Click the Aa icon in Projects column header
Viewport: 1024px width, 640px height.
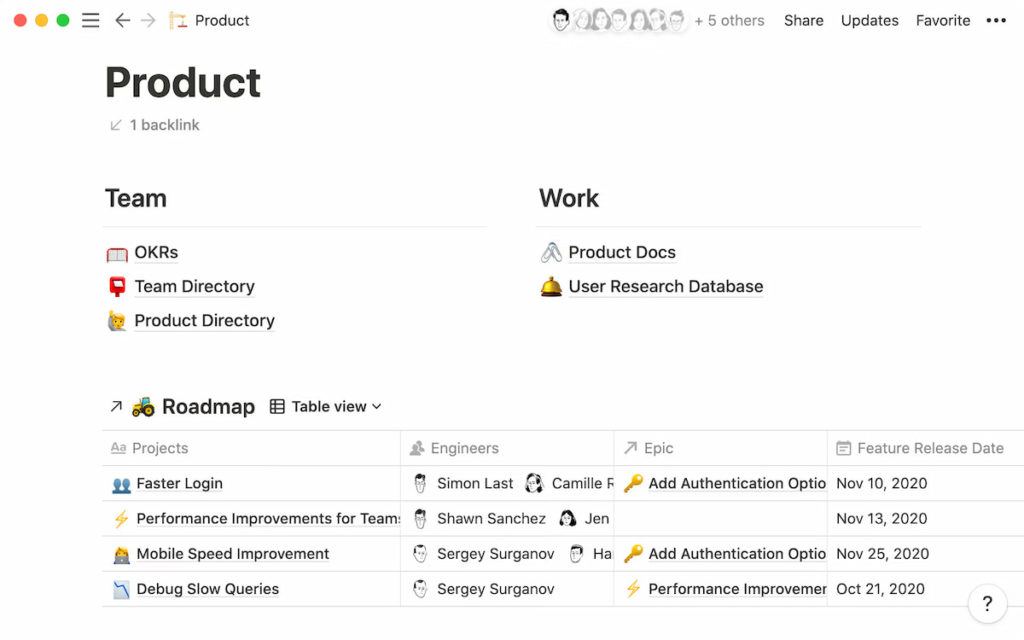tap(120, 448)
